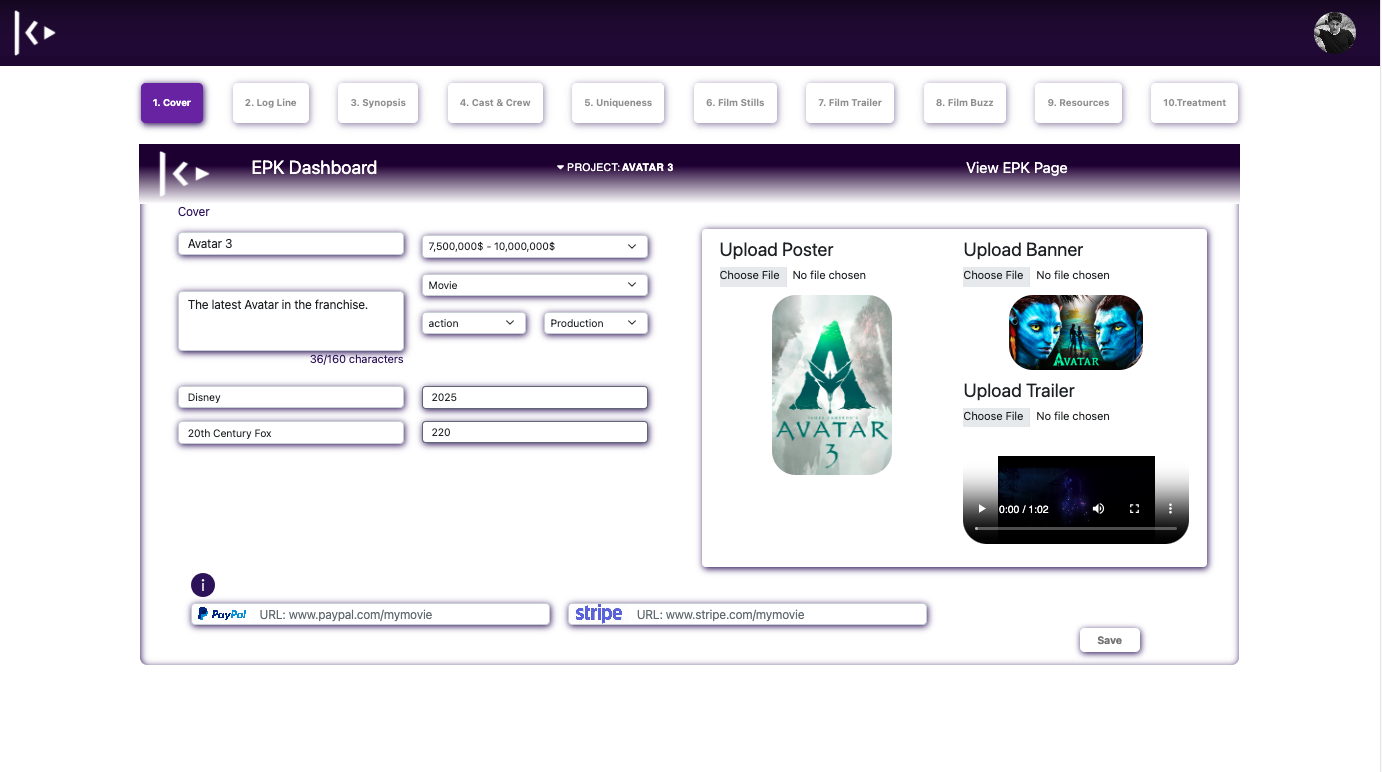This screenshot has width=1382, height=772.
Task: Click the 2025 year field
Action: click(x=535, y=397)
